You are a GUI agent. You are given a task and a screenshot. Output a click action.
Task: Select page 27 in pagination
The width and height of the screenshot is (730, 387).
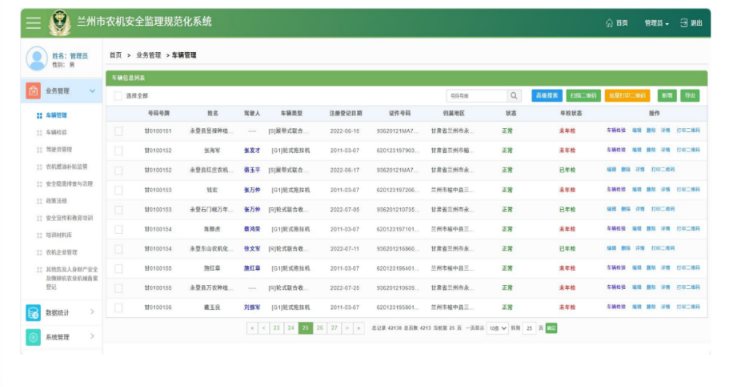point(334,328)
